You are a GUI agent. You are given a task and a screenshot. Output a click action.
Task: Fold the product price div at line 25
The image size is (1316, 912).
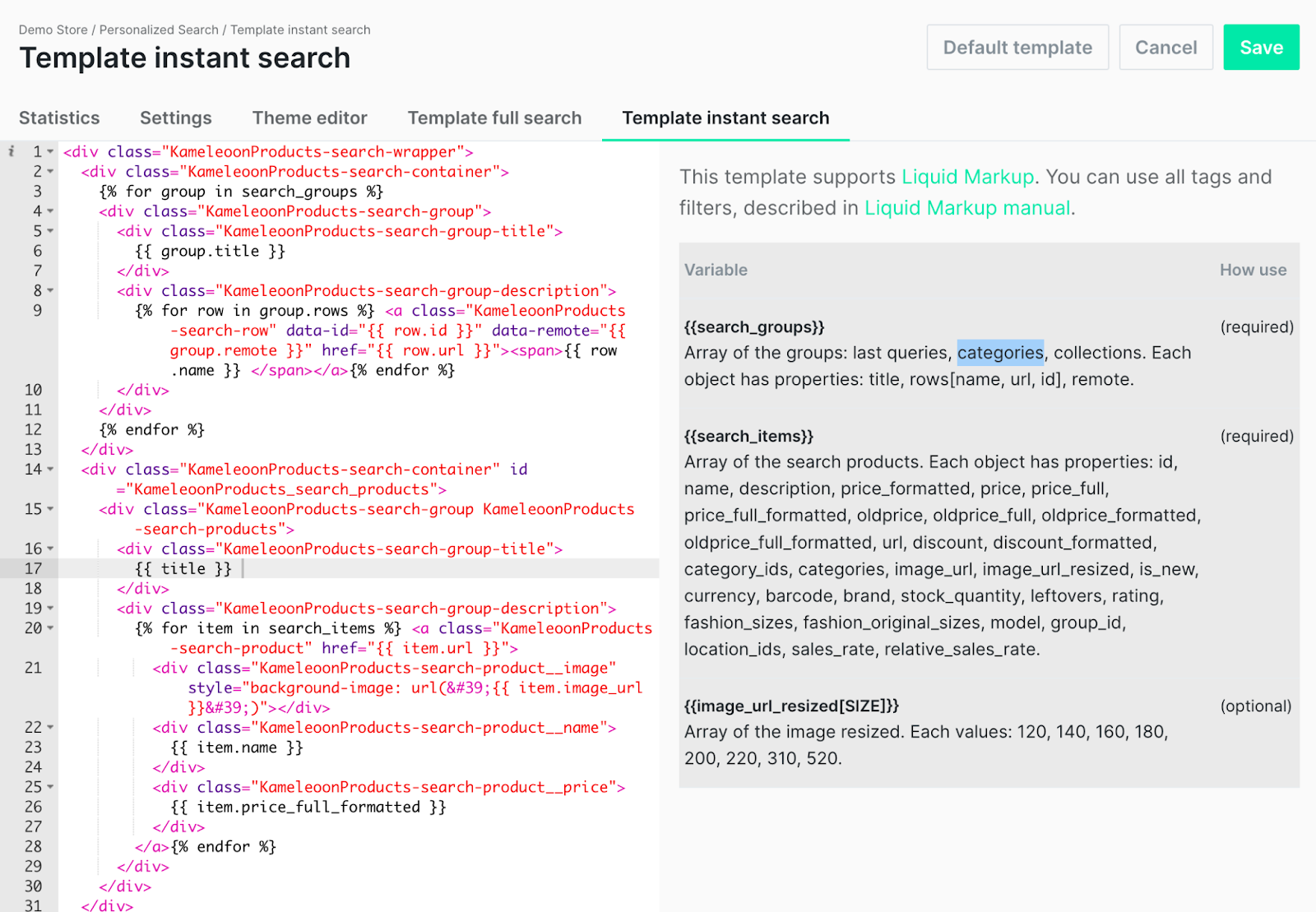tap(51, 787)
